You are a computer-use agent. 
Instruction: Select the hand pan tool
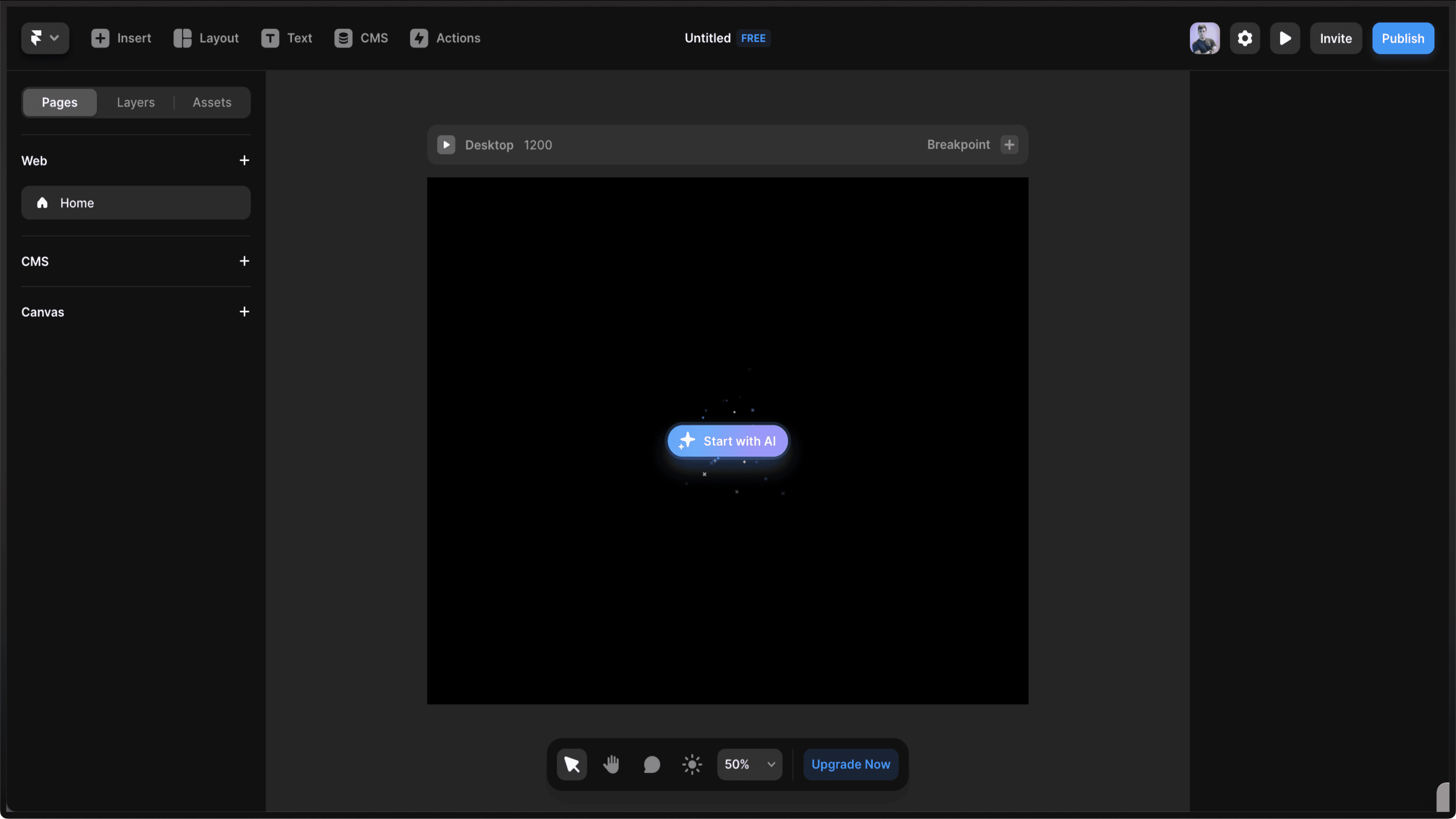click(x=611, y=764)
